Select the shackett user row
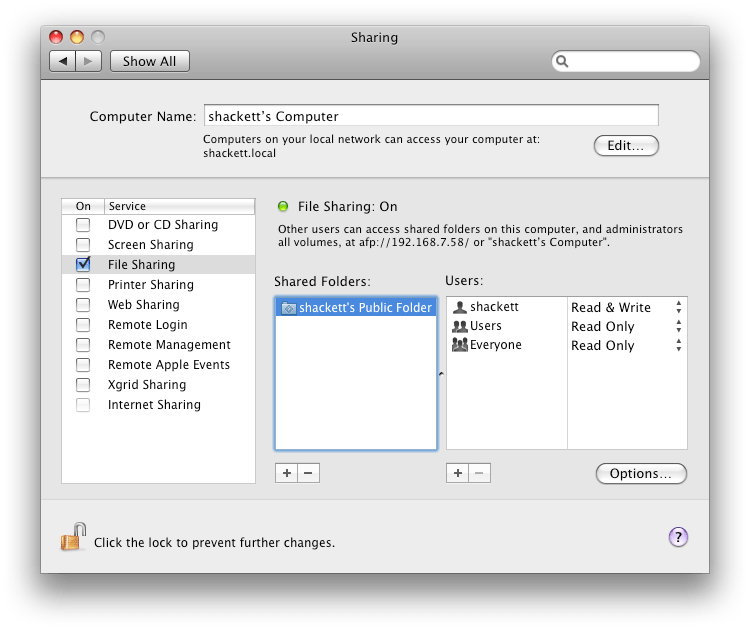The width and height of the screenshot is (750, 629). click(x=567, y=307)
